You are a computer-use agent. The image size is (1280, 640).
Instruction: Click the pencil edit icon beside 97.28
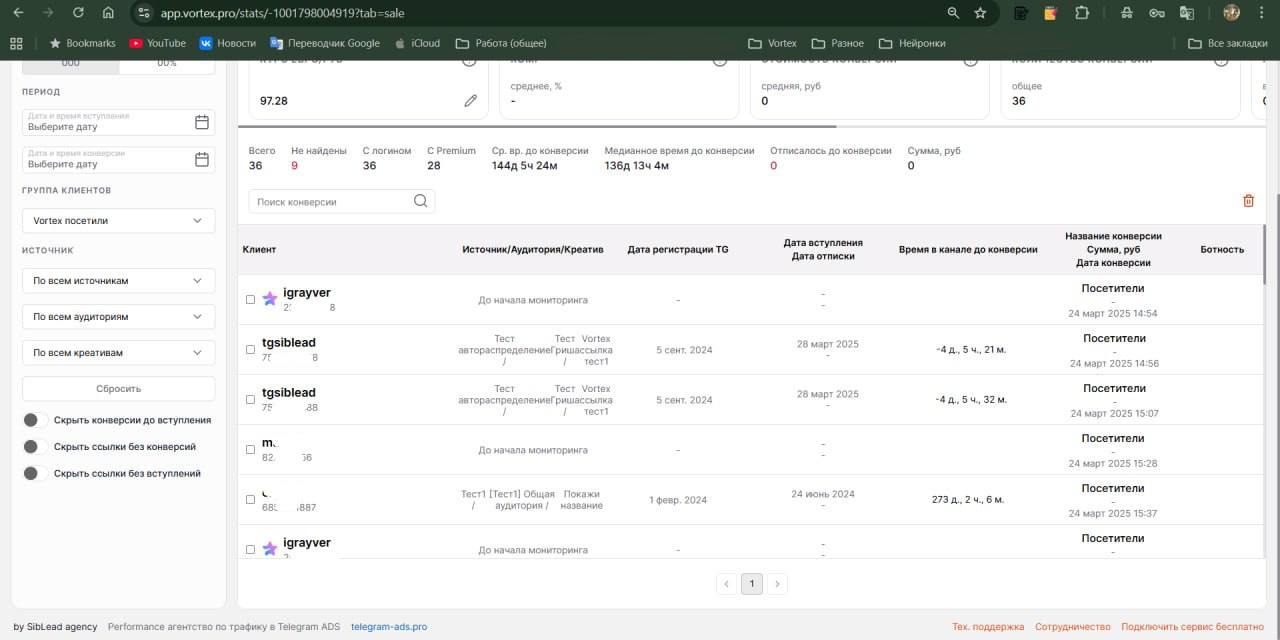click(x=470, y=101)
